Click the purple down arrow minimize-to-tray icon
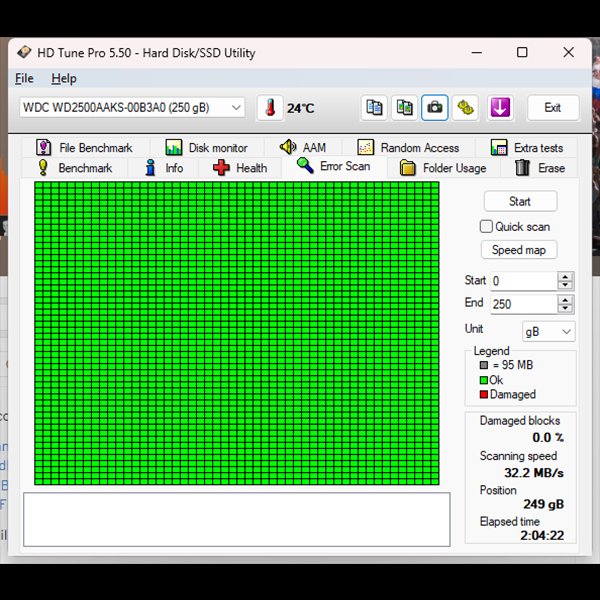Image resolution: width=600 pixels, height=600 pixels. tap(500, 108)
